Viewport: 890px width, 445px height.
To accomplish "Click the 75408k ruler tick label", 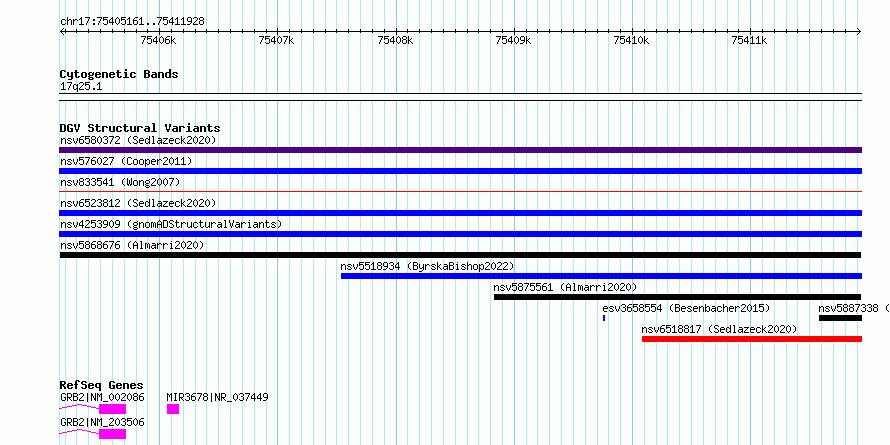I will click(x=395, y=40).
